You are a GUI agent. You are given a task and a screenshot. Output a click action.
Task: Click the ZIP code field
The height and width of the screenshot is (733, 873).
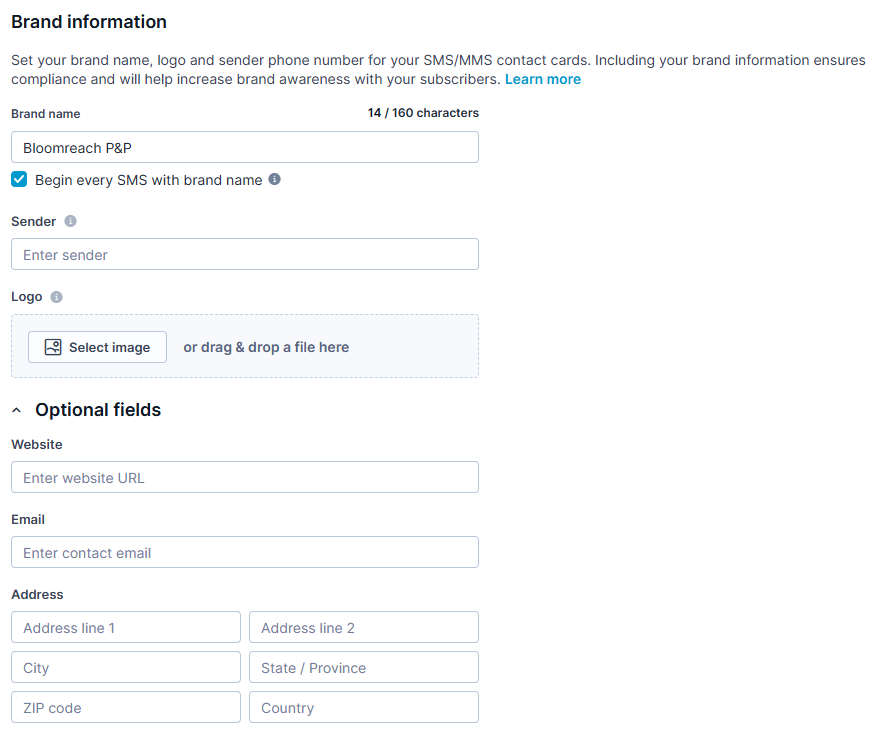coord(126,707)
